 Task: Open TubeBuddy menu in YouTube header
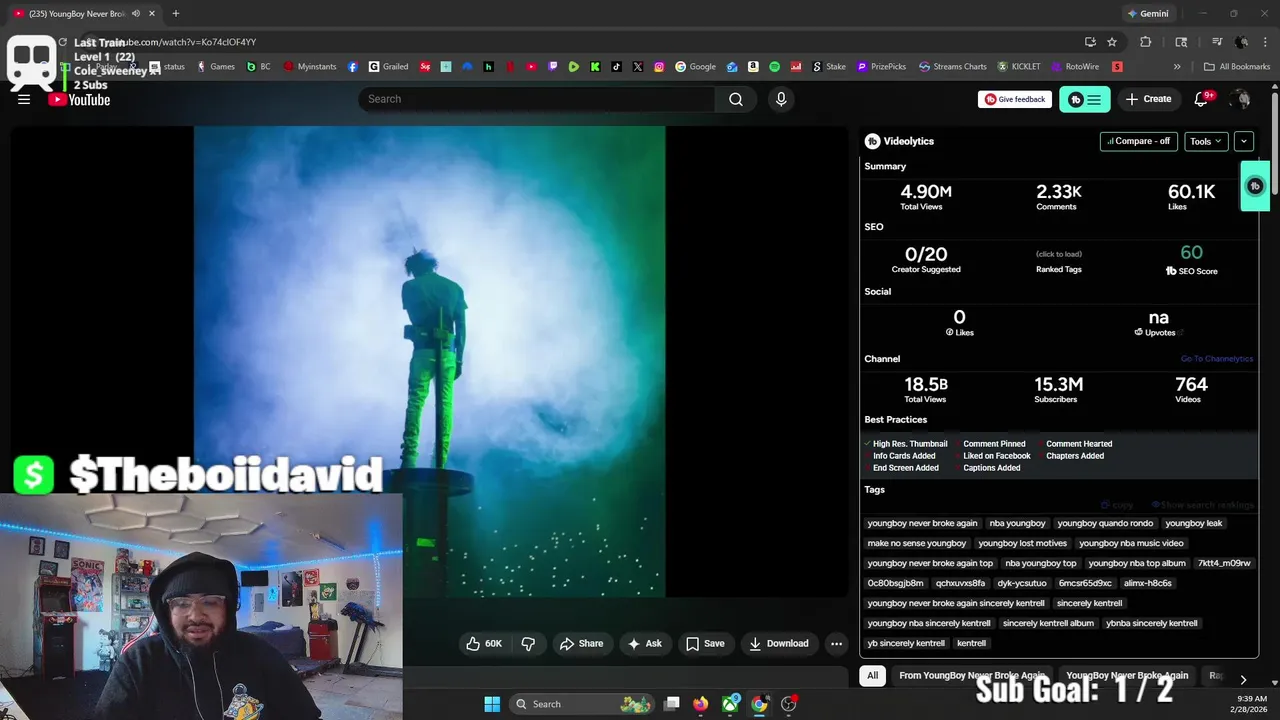pos(1085,99)
